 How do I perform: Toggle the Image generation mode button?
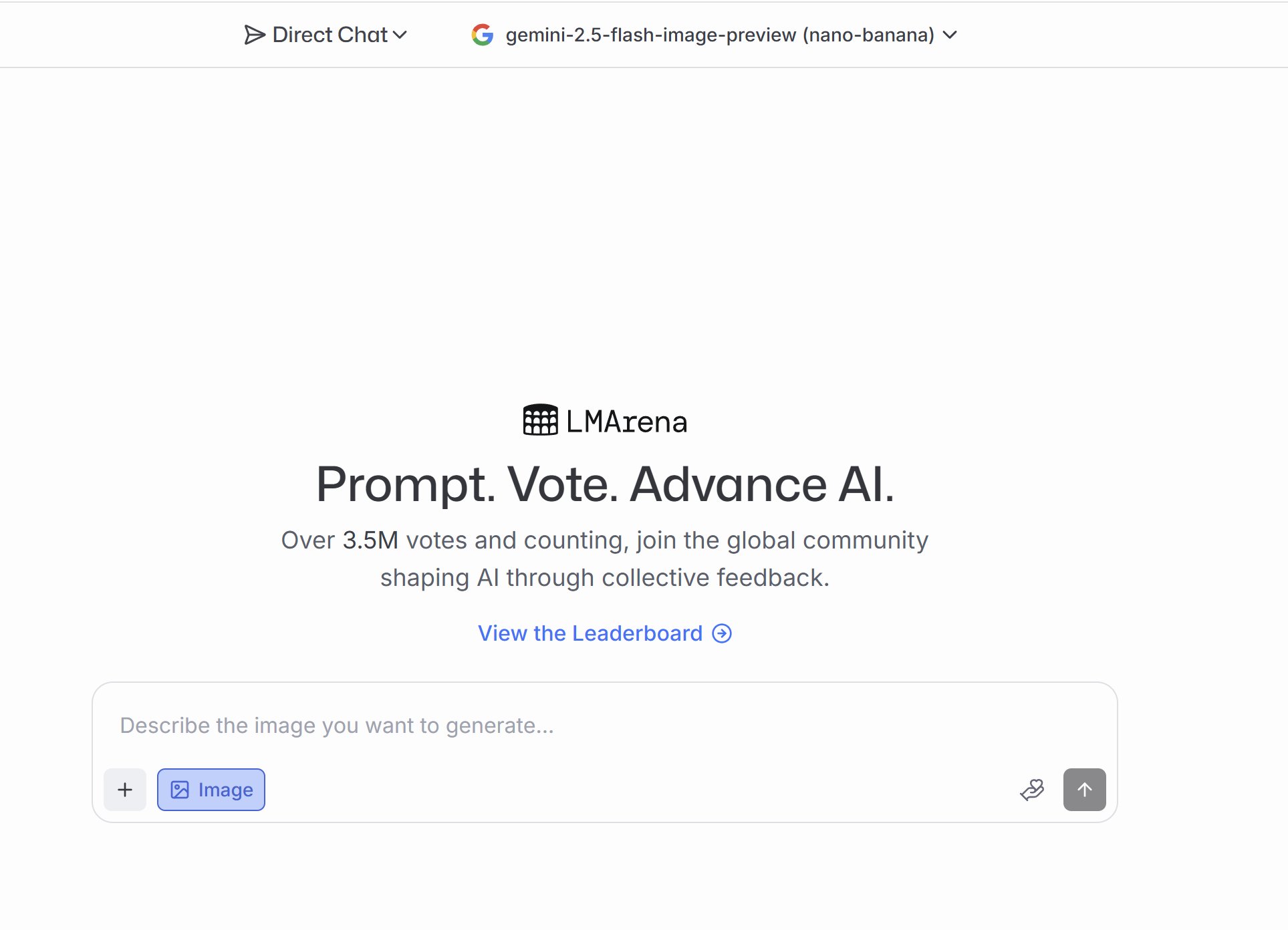(211, 790)
